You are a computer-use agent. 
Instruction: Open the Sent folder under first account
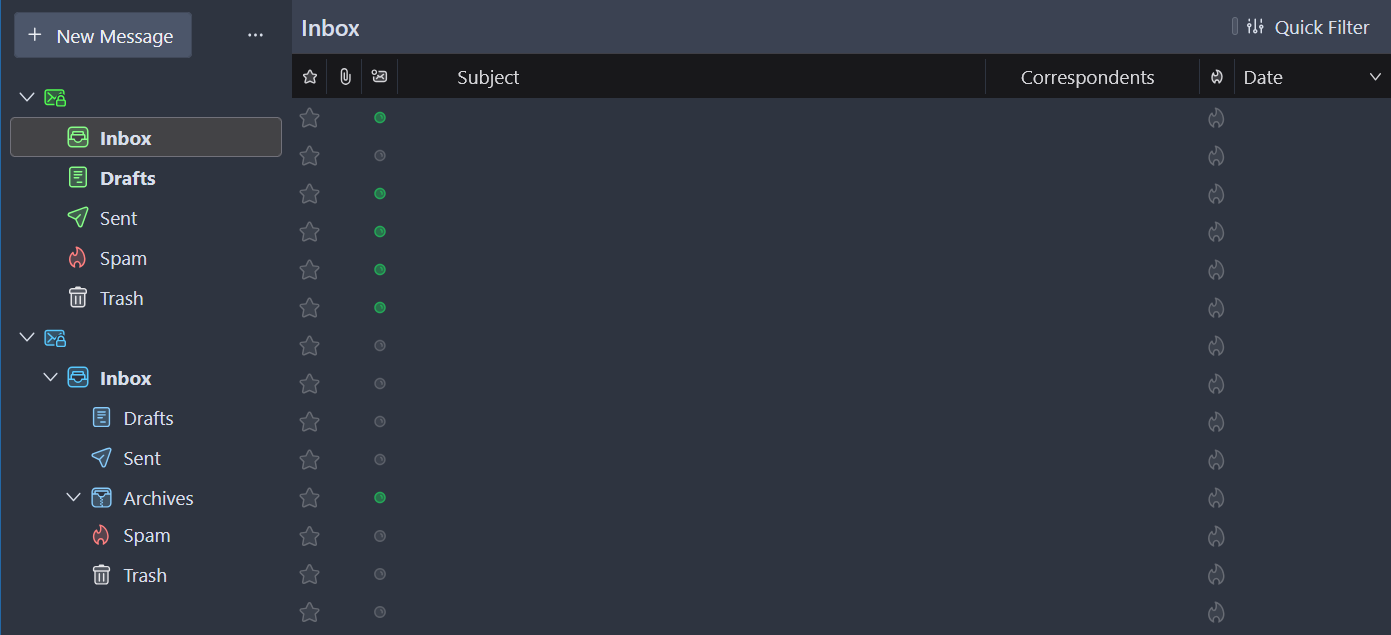click(118, 218)
